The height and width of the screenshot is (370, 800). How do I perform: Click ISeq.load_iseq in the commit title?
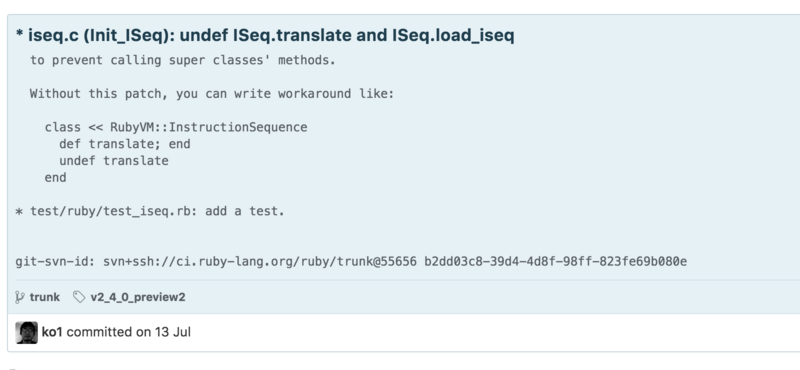coord(453,35)
